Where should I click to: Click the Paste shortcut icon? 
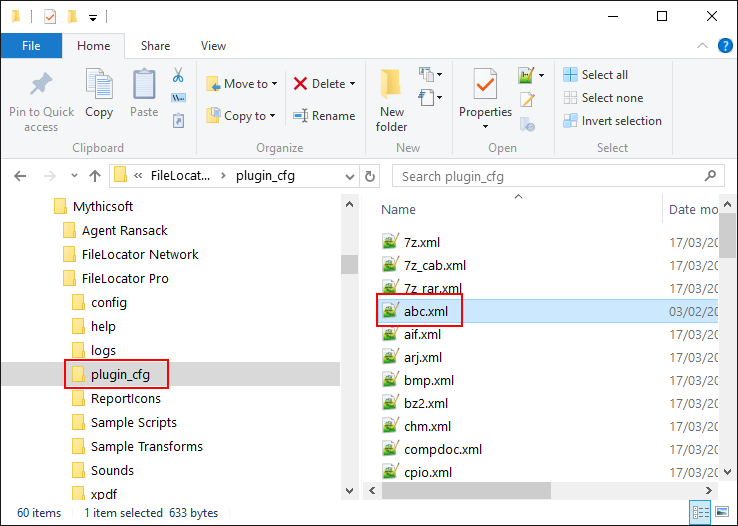pyautogui.click(x=178, y=120)
